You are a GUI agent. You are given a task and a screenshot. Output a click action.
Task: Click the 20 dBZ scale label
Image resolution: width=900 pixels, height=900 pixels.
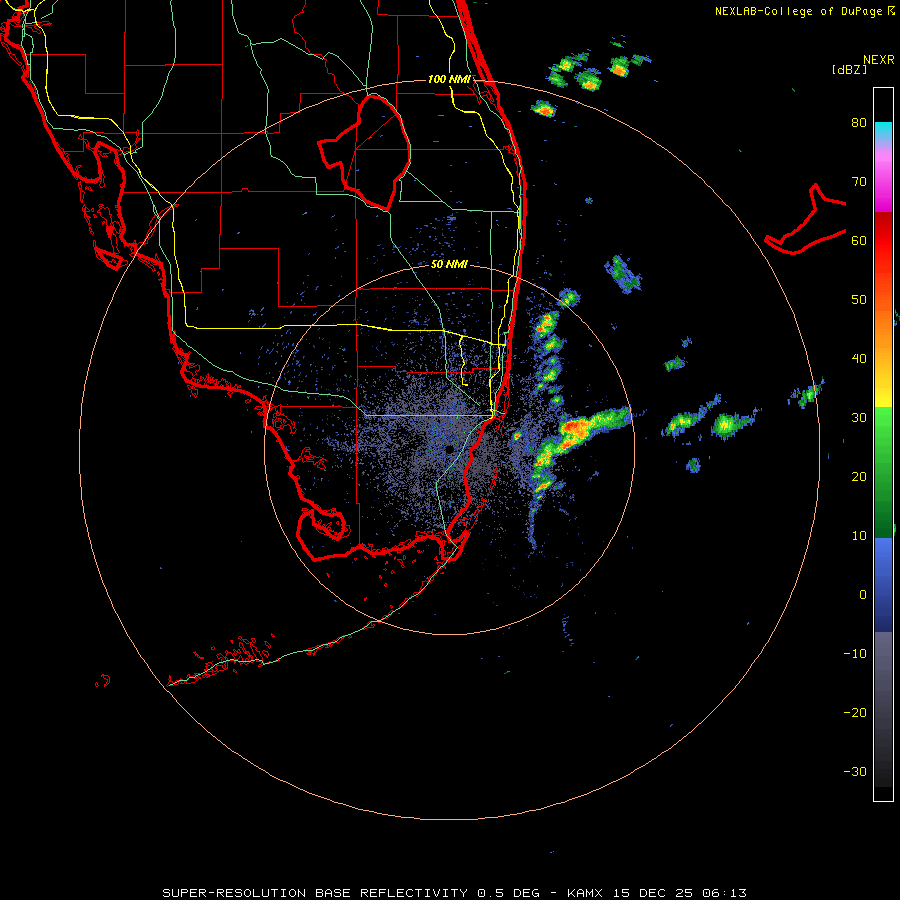pos(859,477)
